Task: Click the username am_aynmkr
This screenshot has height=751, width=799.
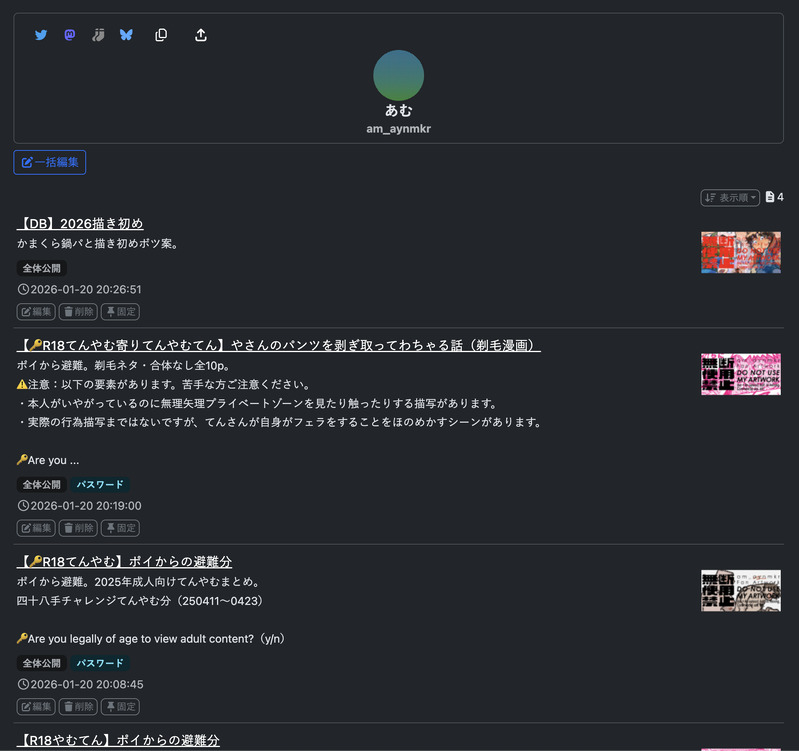Action: [398, 129]
